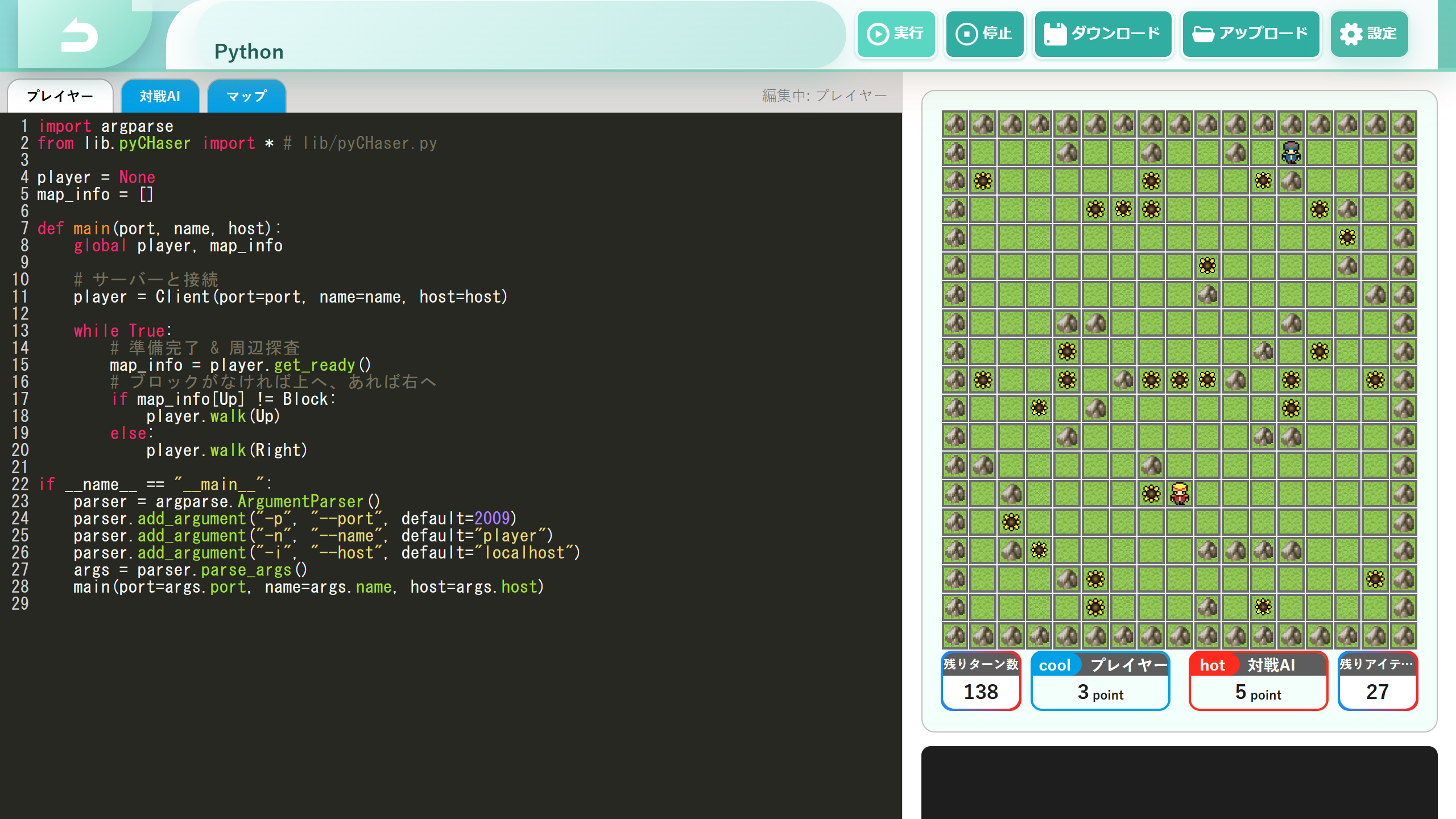The image size is (1456, 819).
Task: Click 'args = parser.parse_args()' line
Action: tap(191, 569)
